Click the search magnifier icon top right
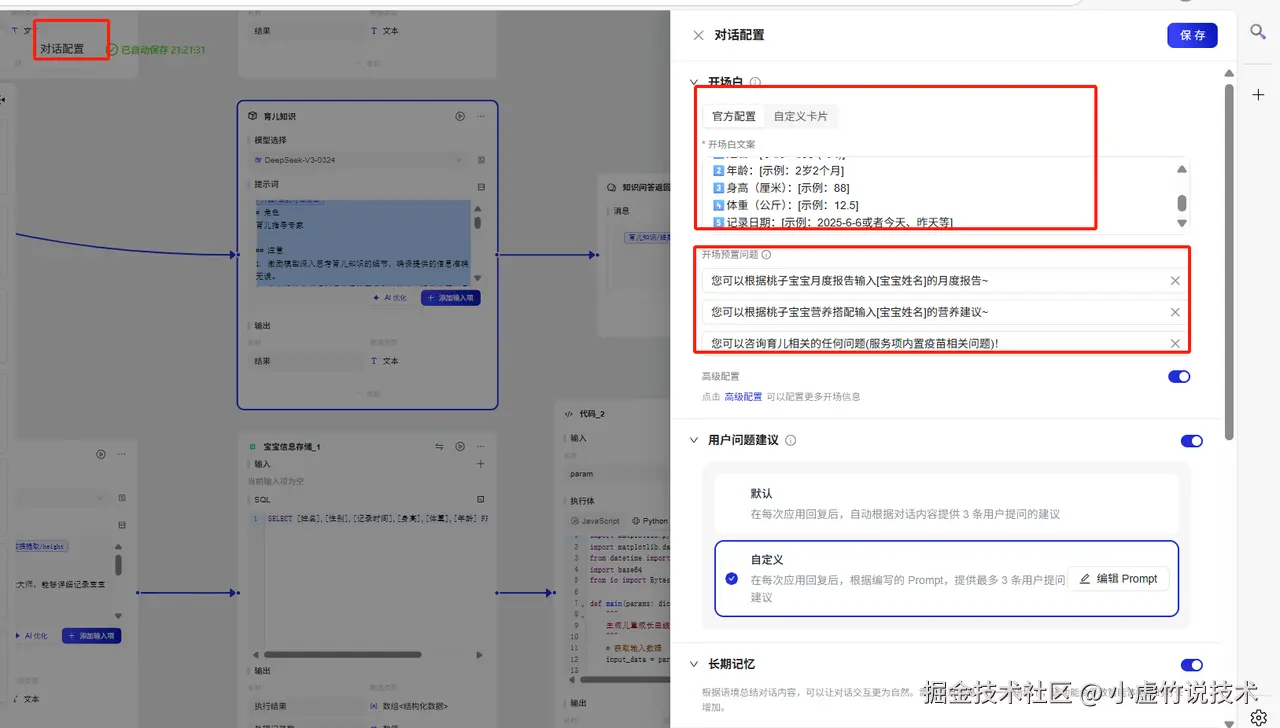The width and height of the screenshot is (1280, 728). pos(1257,31)
